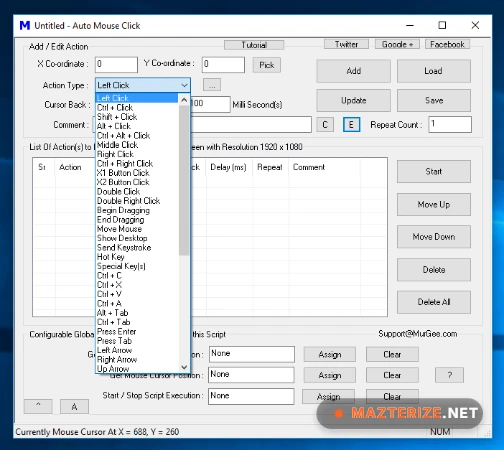
Task: Click the E button beside Comment
Action: 351,125
